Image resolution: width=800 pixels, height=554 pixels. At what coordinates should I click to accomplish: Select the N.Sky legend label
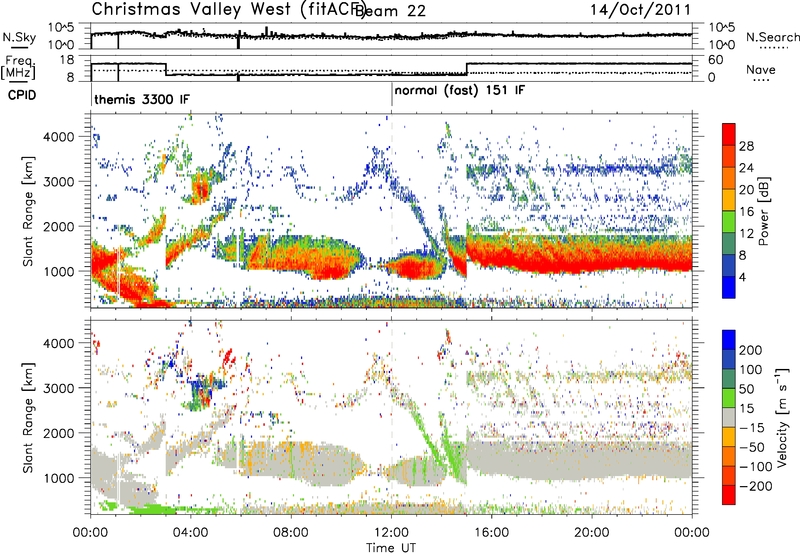(19, 37)
